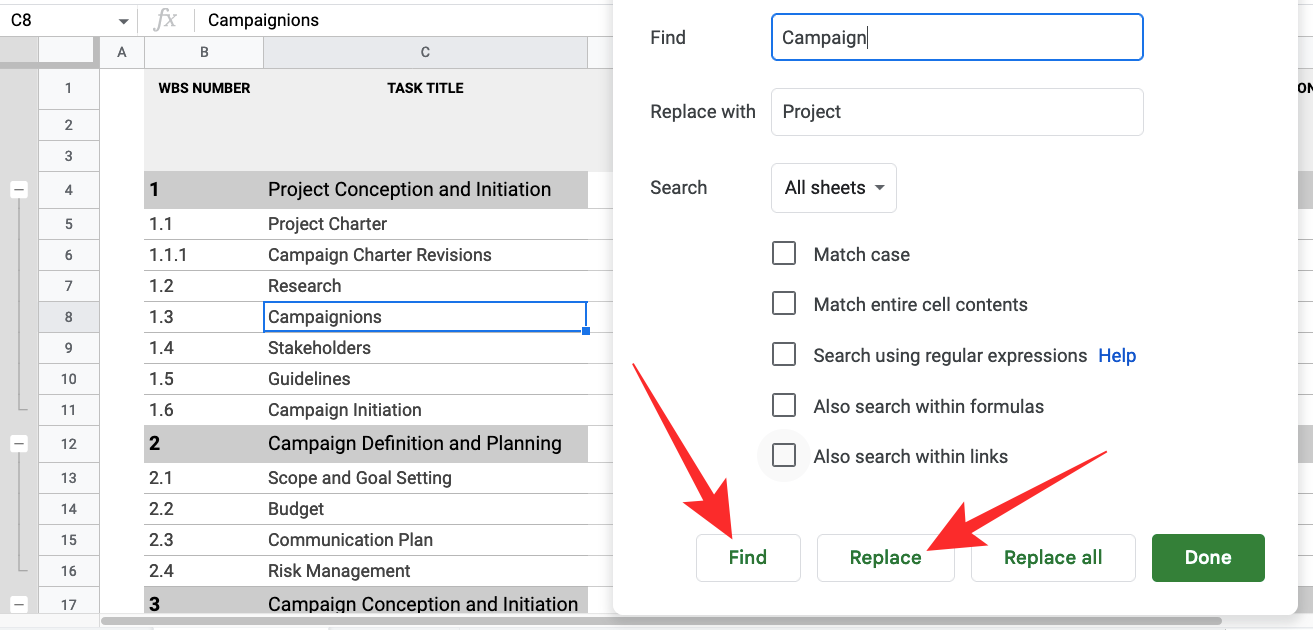Tick the Match case checkbox
This screenshot has height=630, width=1313.
784,253
